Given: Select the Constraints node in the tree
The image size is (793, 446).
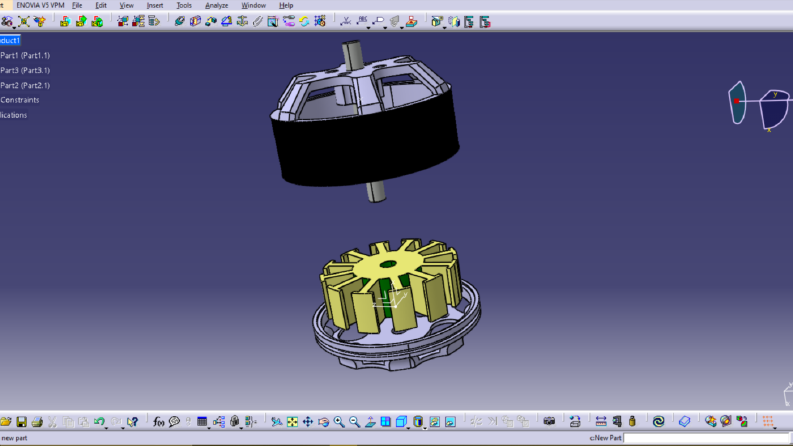Looking at the screenshot, I should pos(19,100).
